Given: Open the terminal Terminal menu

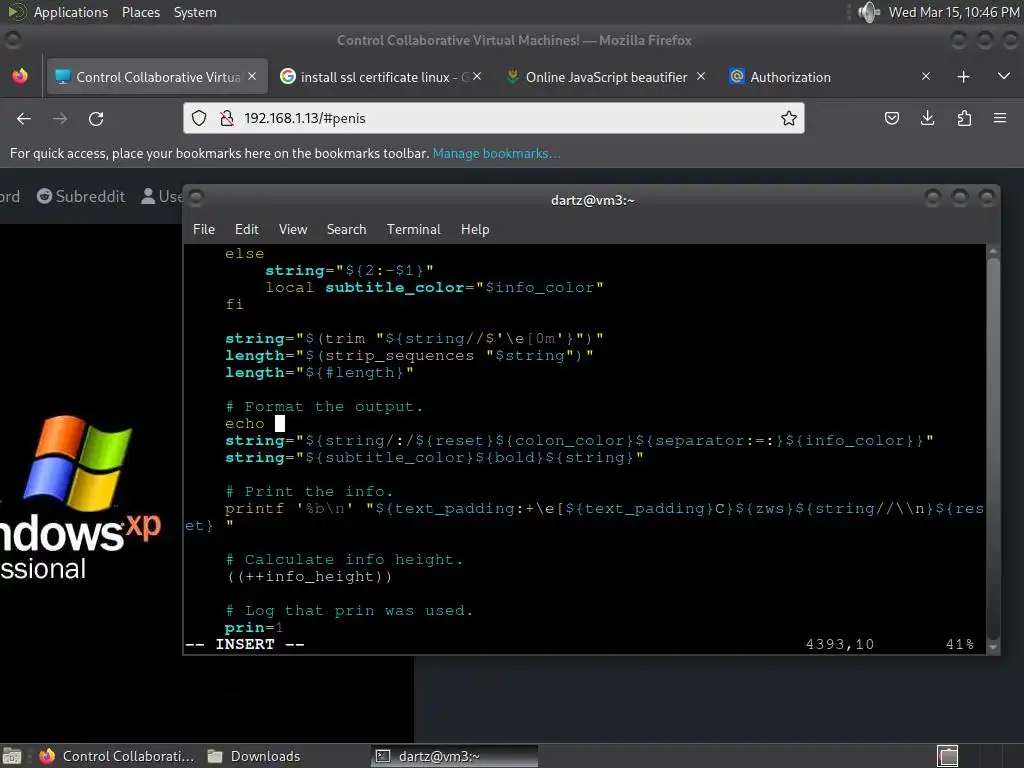Looking at the screenshot, I should [413, 229].
